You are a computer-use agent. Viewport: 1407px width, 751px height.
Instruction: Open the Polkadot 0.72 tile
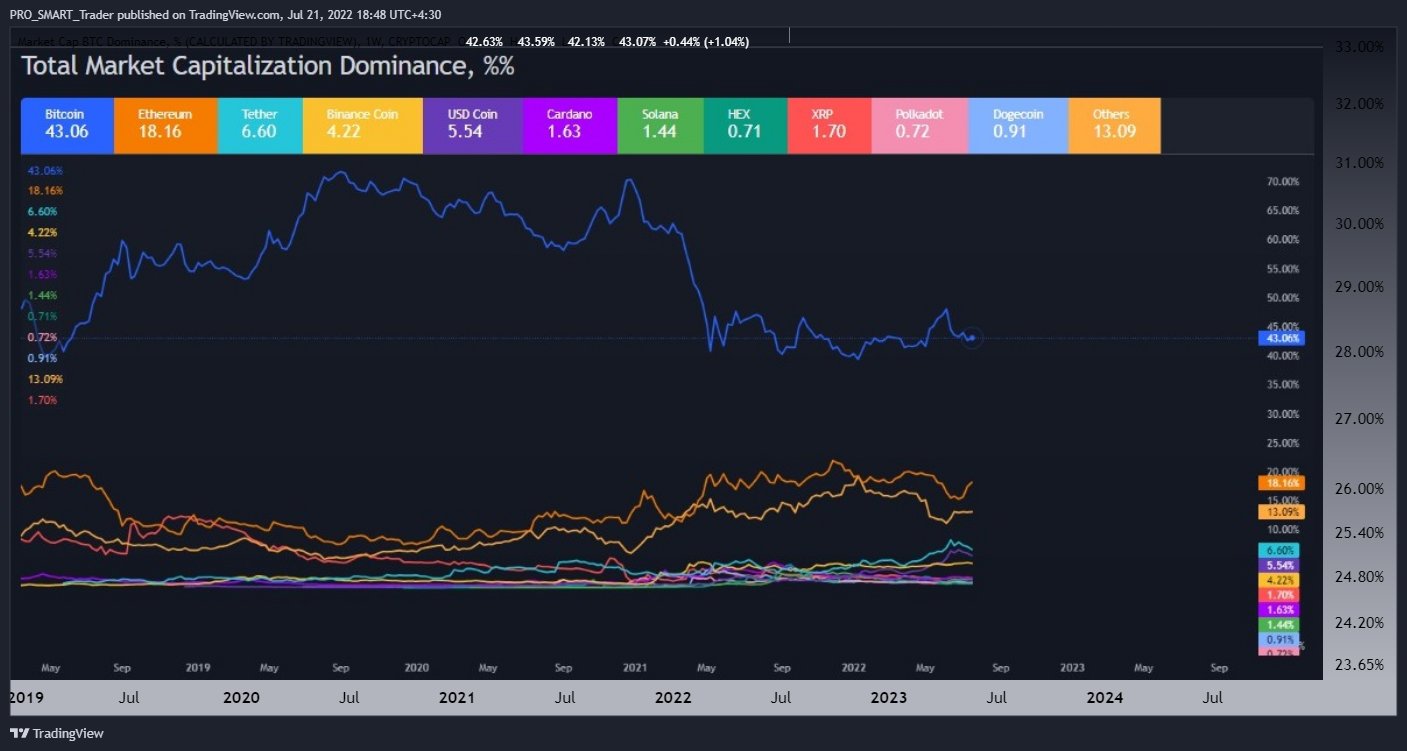920,125
